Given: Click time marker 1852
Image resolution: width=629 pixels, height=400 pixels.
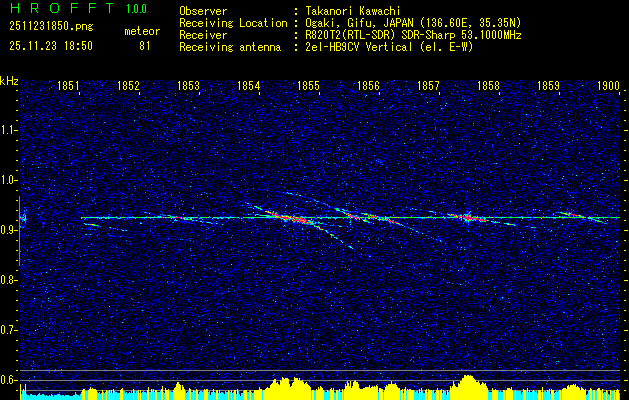Looking at the screenshot, I should [128, 85].
